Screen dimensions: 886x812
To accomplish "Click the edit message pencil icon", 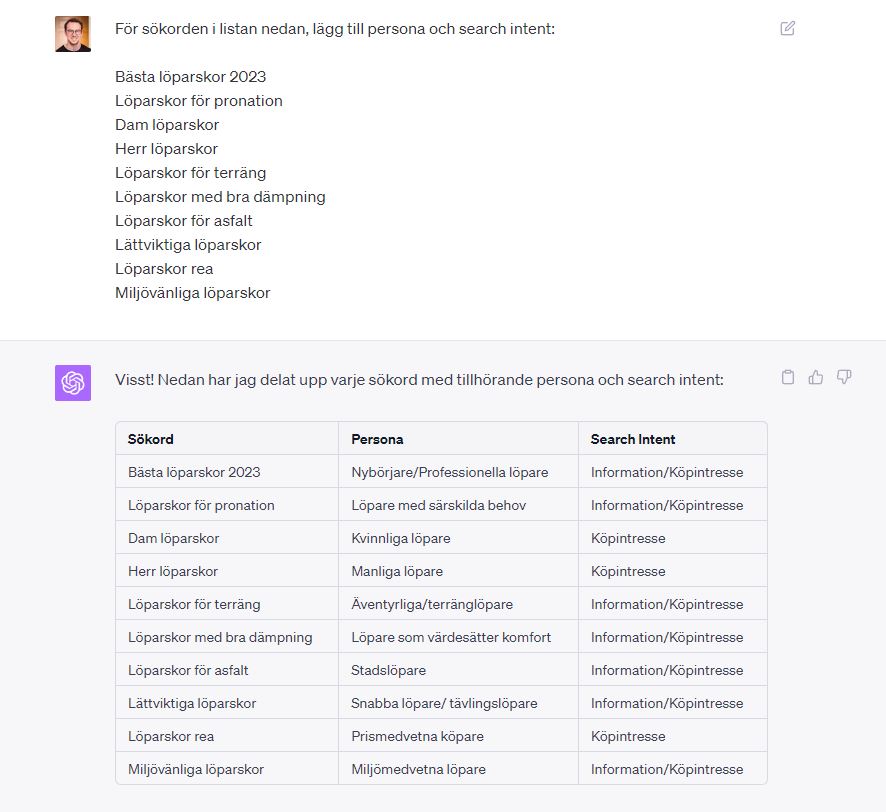I will [x=787, y=28].
